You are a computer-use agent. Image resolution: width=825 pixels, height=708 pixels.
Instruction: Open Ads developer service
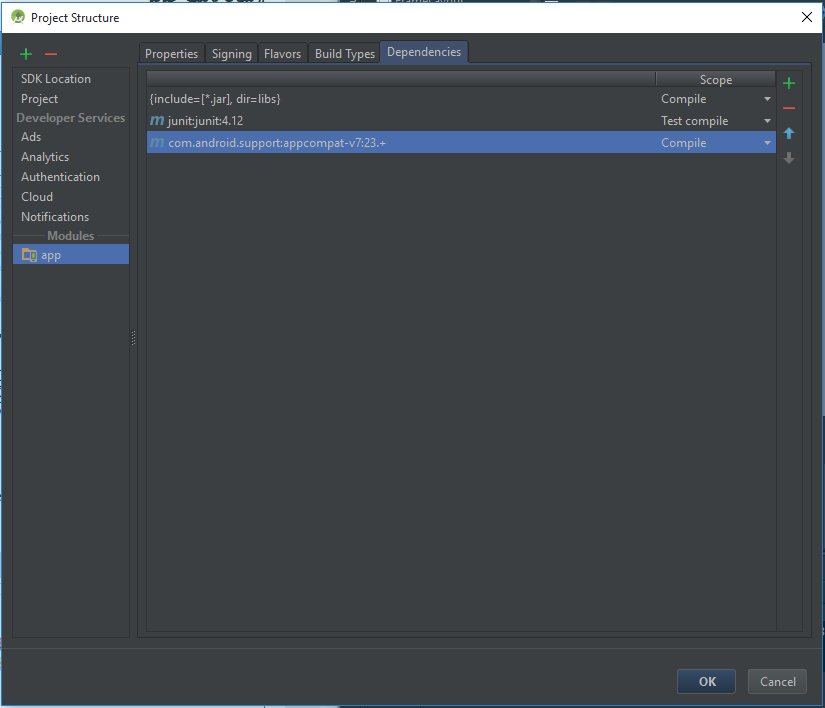31,137
